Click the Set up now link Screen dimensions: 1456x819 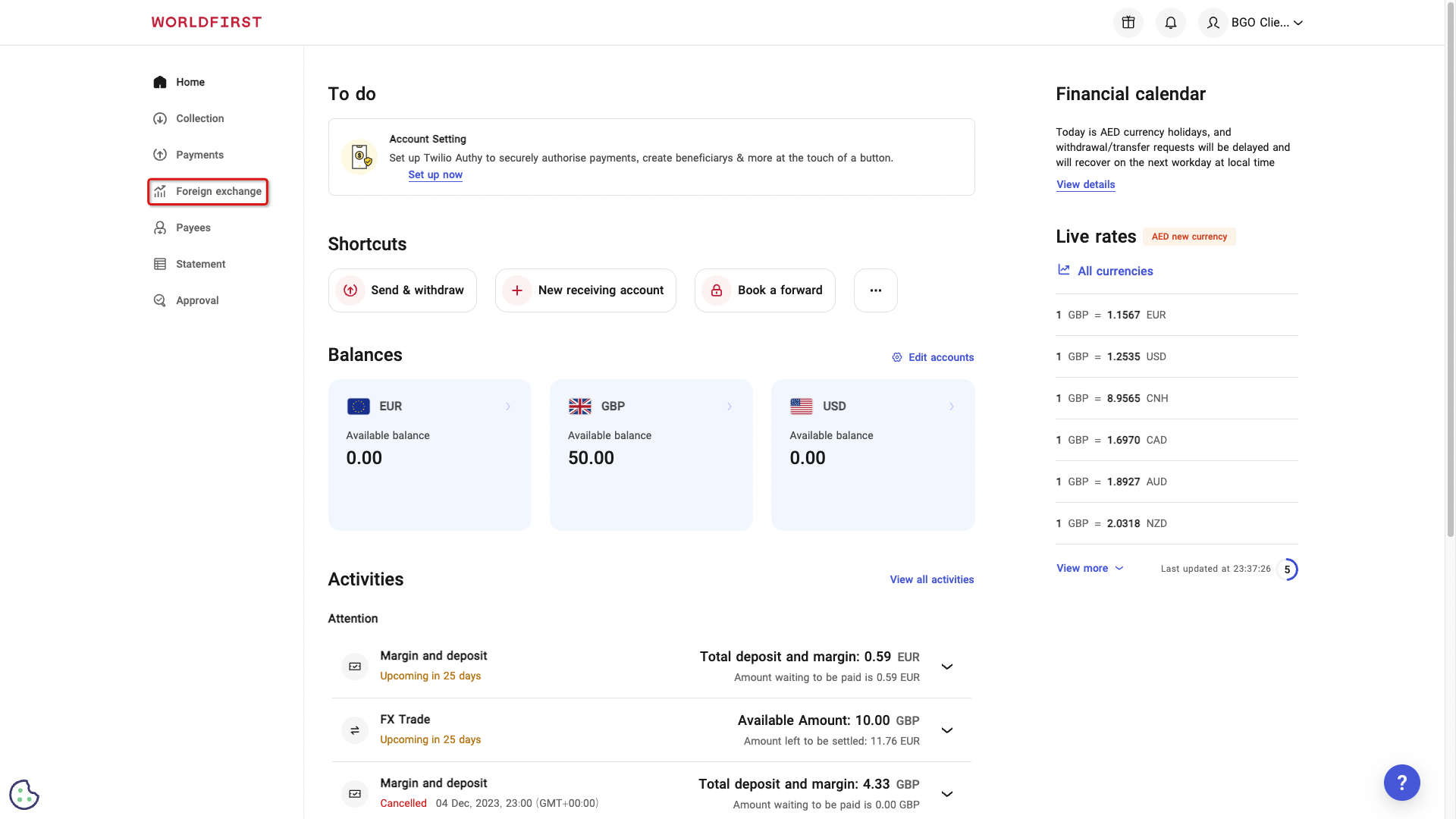(x=435, y=174)
